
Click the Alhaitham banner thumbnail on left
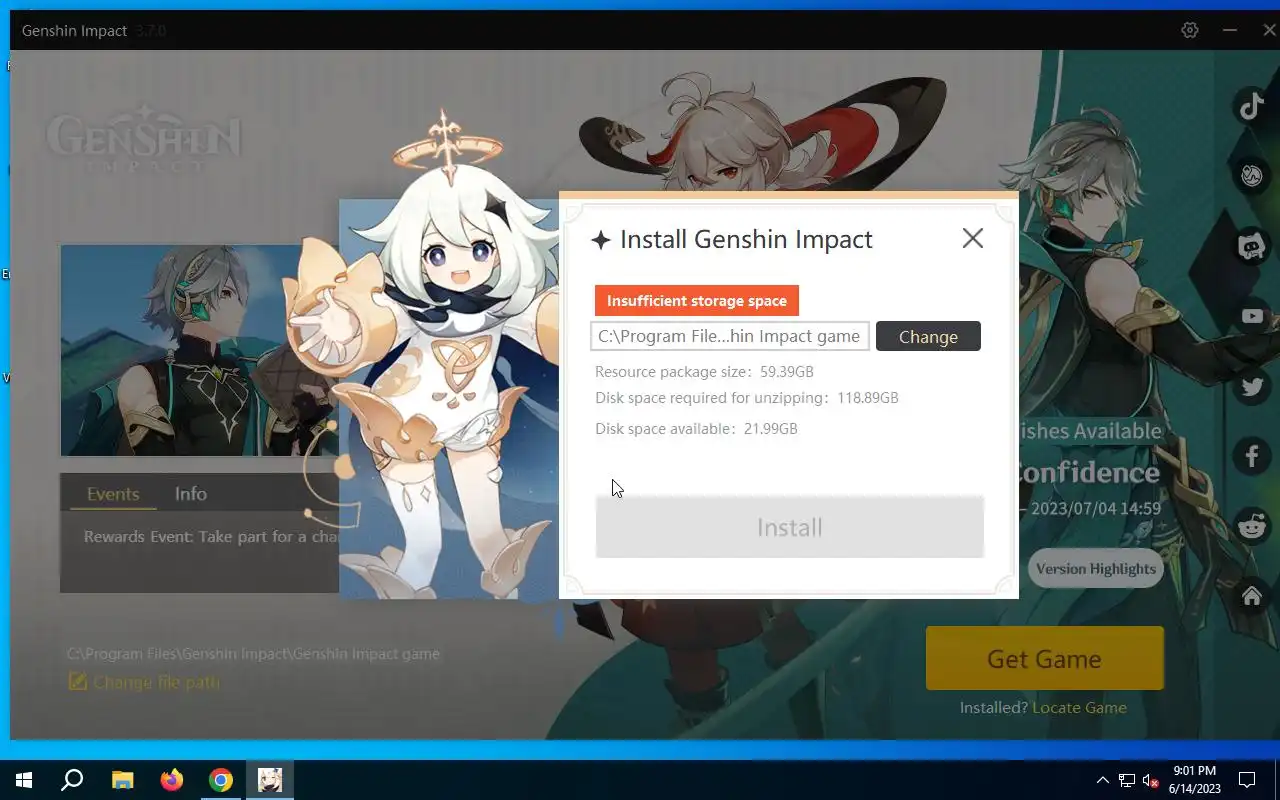tap(199, 350)
